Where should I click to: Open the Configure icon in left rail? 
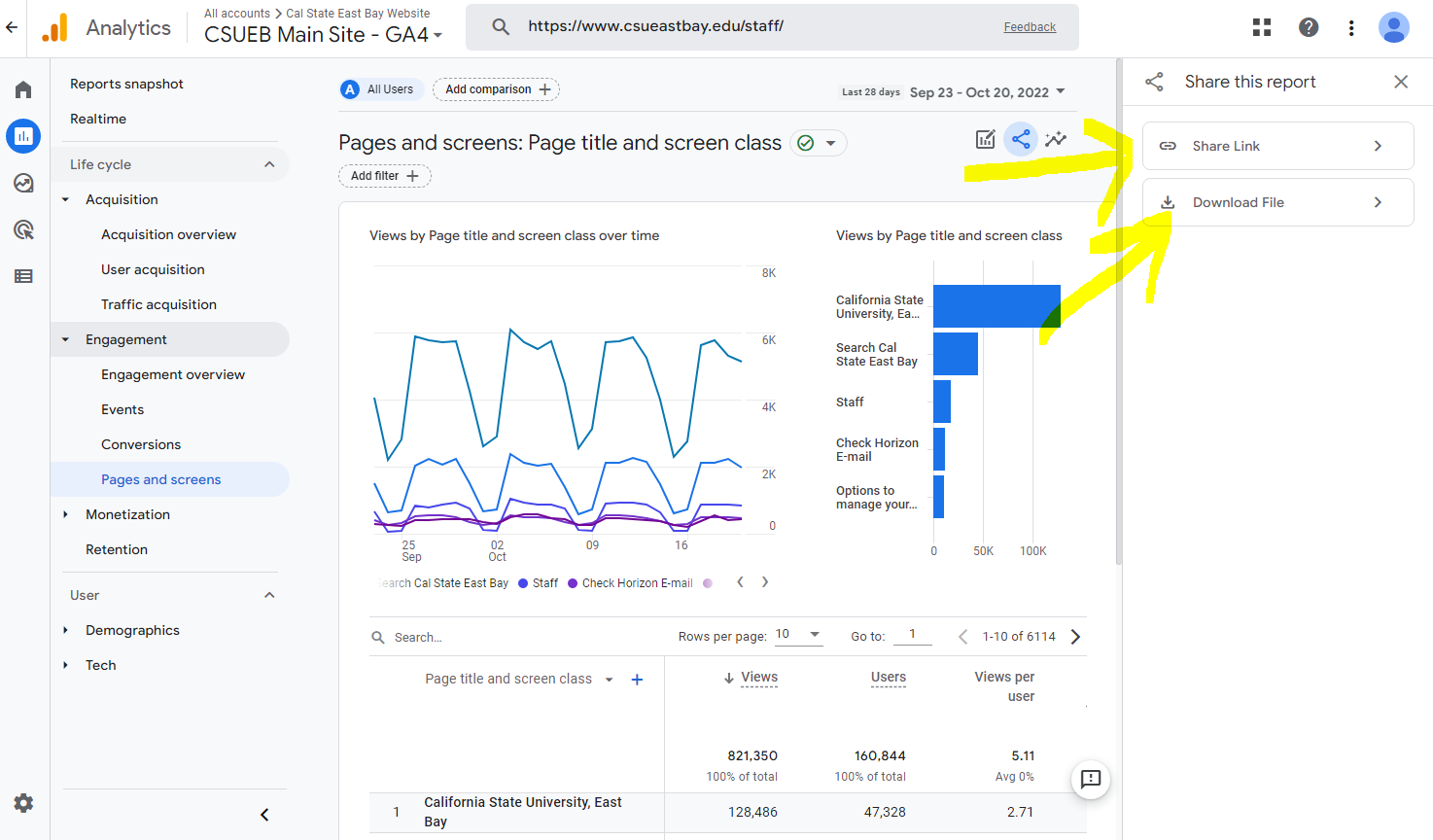click(23, 276)
